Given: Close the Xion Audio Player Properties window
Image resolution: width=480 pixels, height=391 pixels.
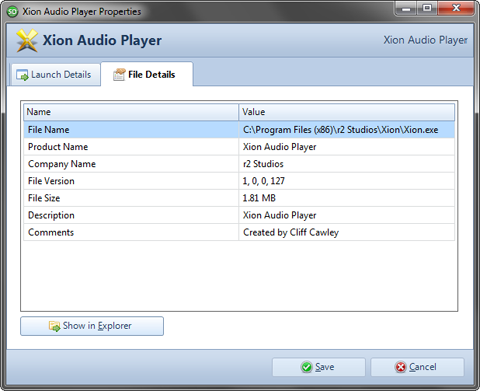Looking at the screenshot, I should coord(456,8).
